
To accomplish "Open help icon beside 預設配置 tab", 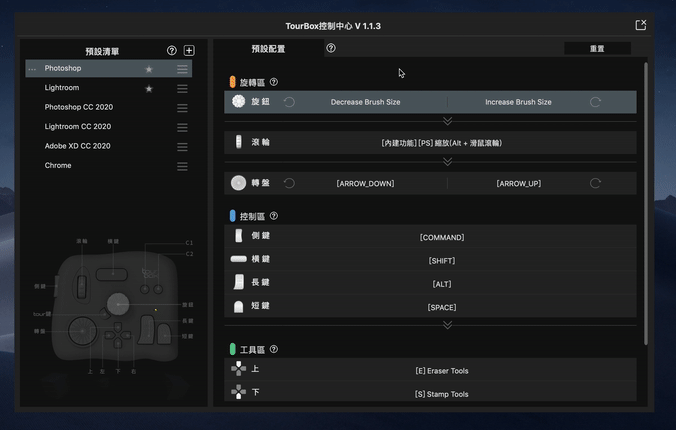I will click(331, 48).
